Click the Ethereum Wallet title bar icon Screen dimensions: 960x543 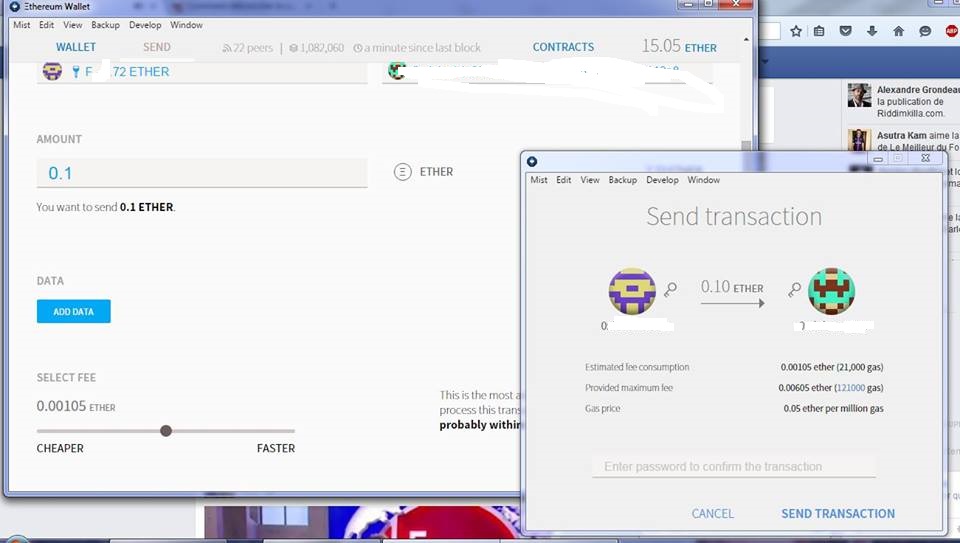point(15,7)
